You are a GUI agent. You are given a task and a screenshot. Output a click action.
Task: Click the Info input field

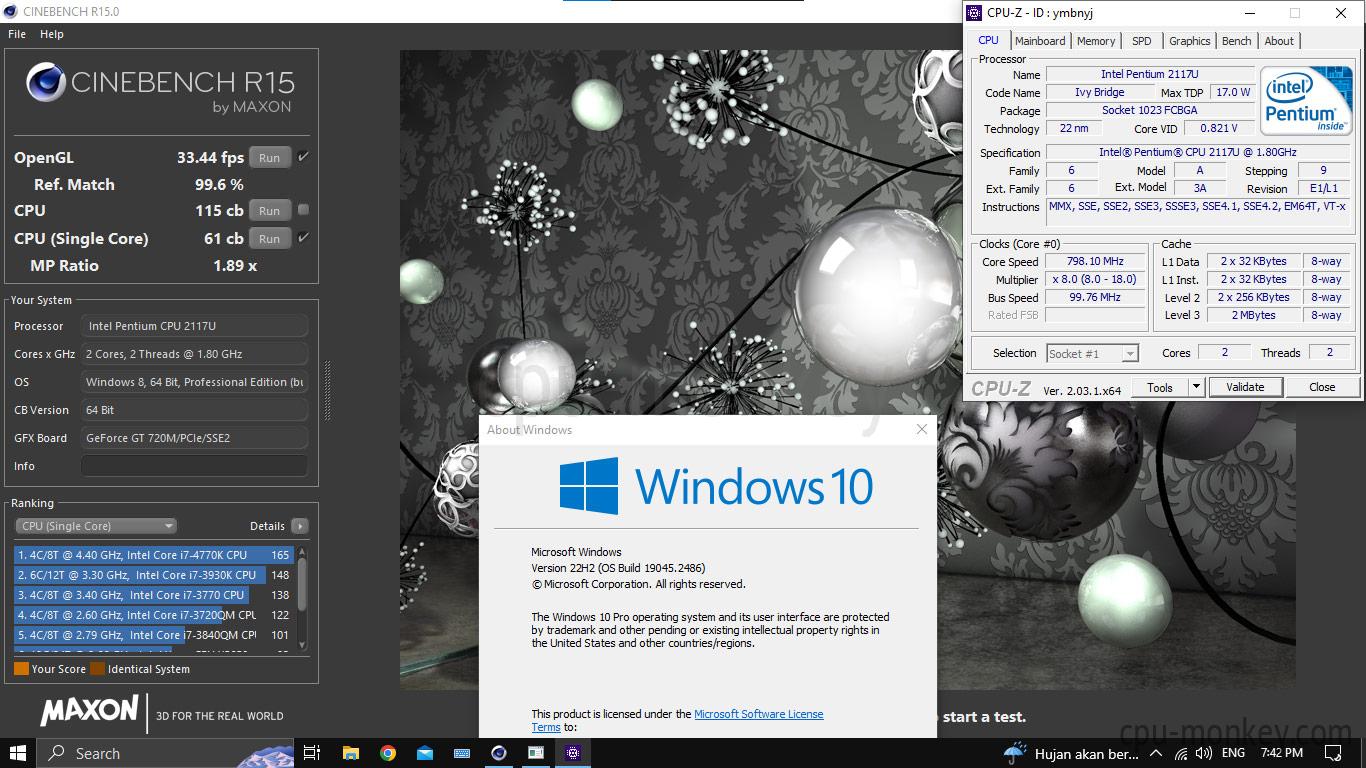[194, 466]
